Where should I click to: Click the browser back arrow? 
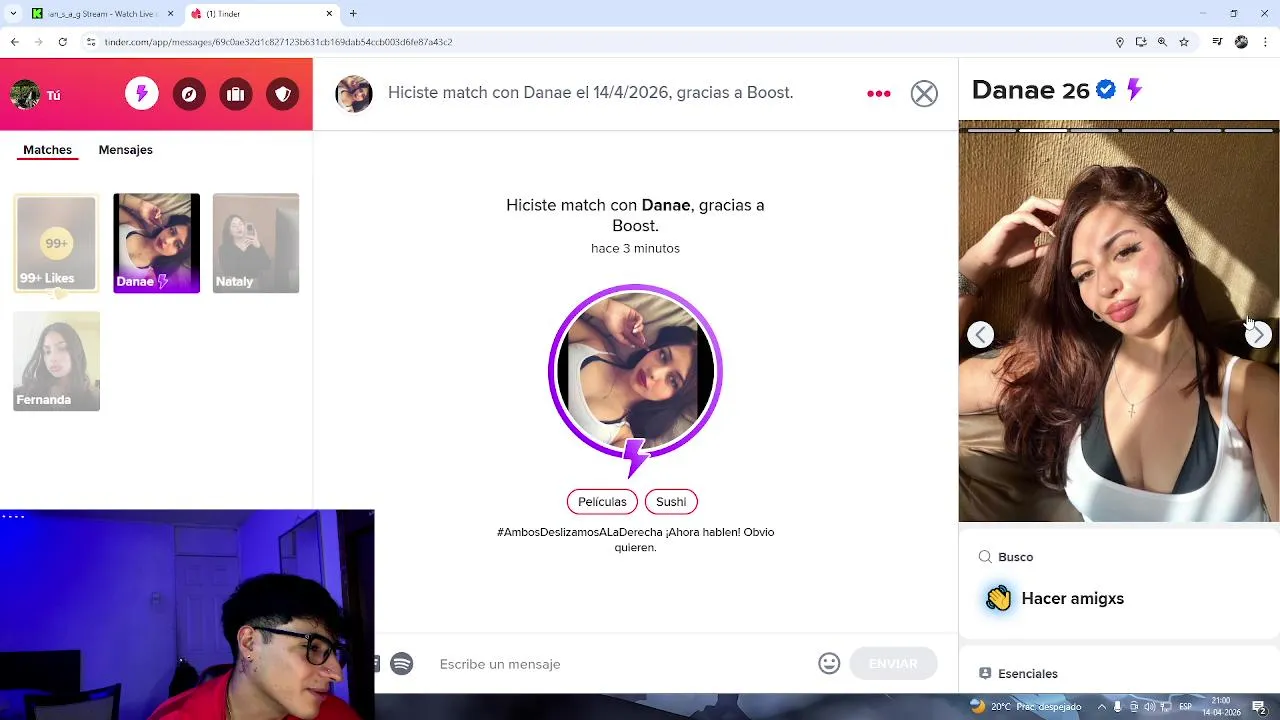pos(14,42)
